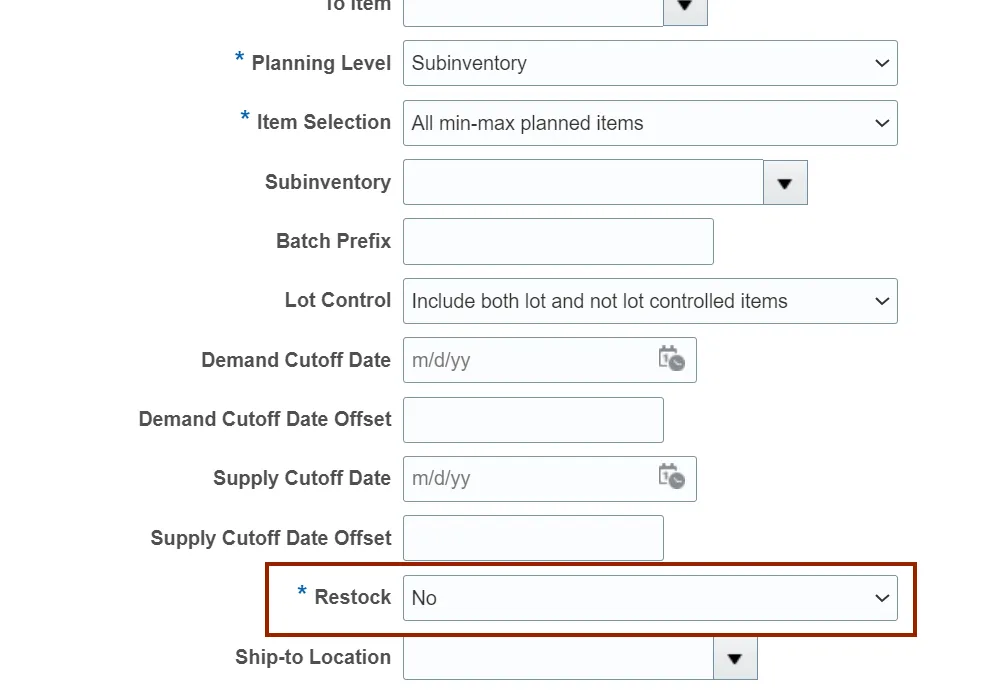1008x690 pixels.
Task: Click the Demand Cutoff Date field
Action: coord(528,360)
